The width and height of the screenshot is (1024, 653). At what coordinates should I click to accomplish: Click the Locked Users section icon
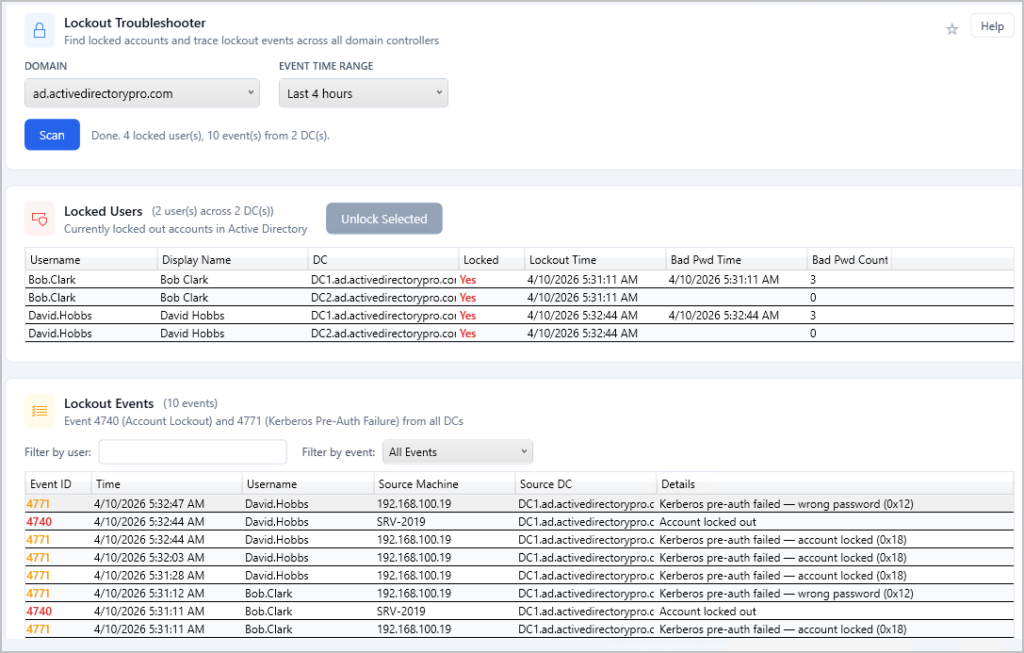(40, 219)
